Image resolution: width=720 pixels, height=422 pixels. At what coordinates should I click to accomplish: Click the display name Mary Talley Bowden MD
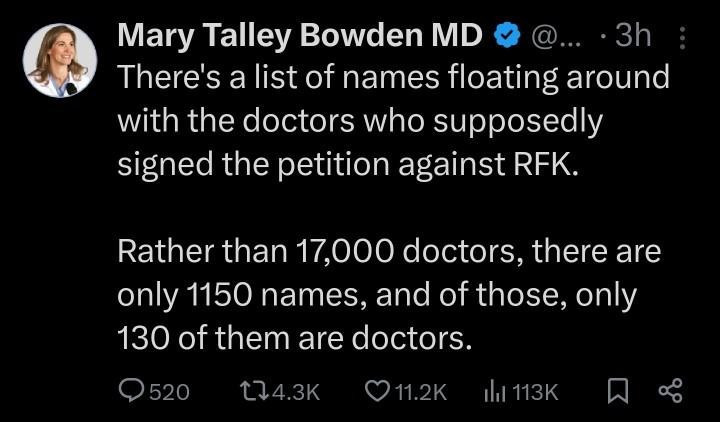pos(300,35)
